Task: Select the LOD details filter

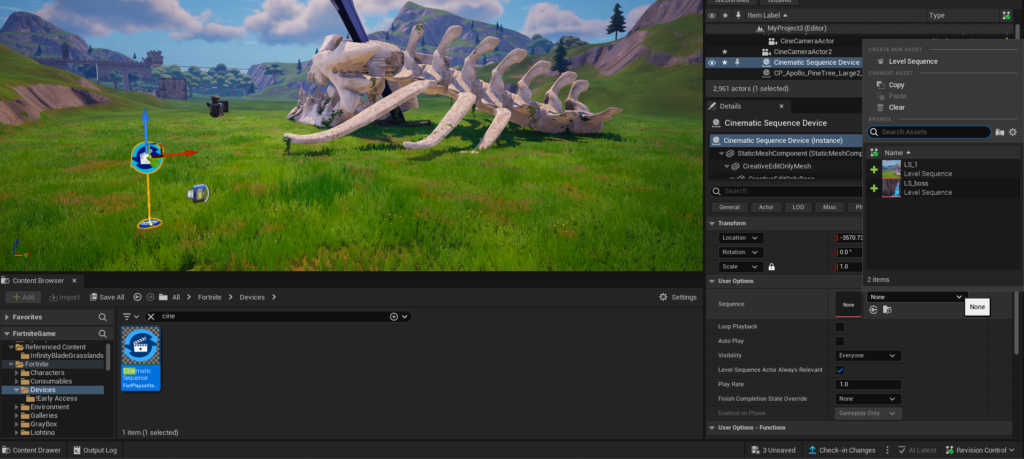Action: coord(798,207)
